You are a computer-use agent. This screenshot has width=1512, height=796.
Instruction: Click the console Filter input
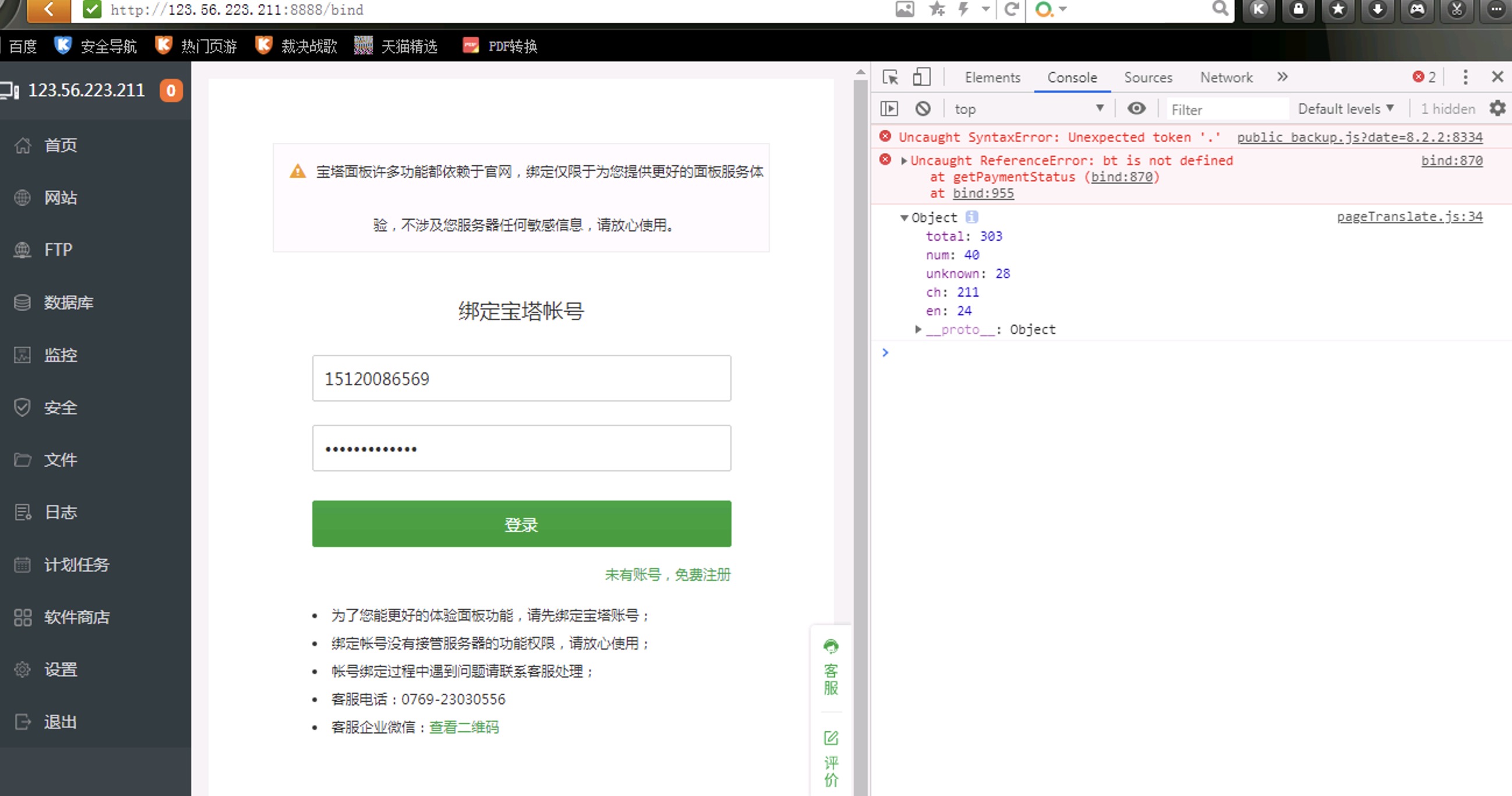pyautogui.click(x=1227, y=110)
